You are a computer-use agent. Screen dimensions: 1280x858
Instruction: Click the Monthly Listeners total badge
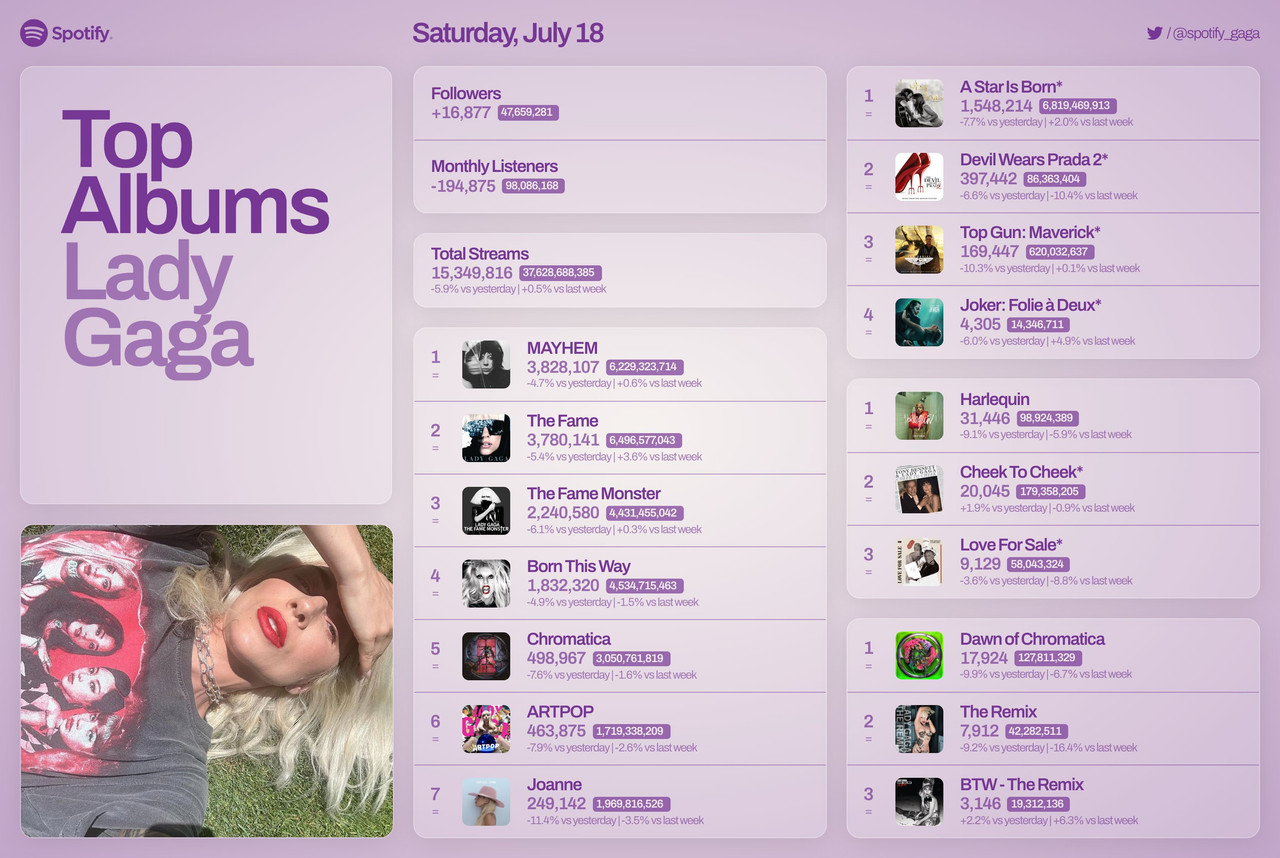point(534,186)
